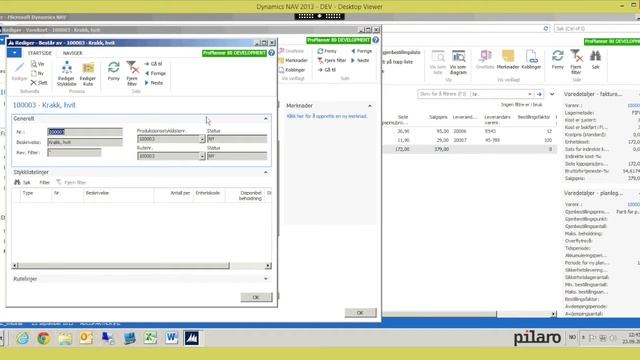Click the Ny new-document action
Image resolution: width=640 pixels, height=360 pixels.
38,73
